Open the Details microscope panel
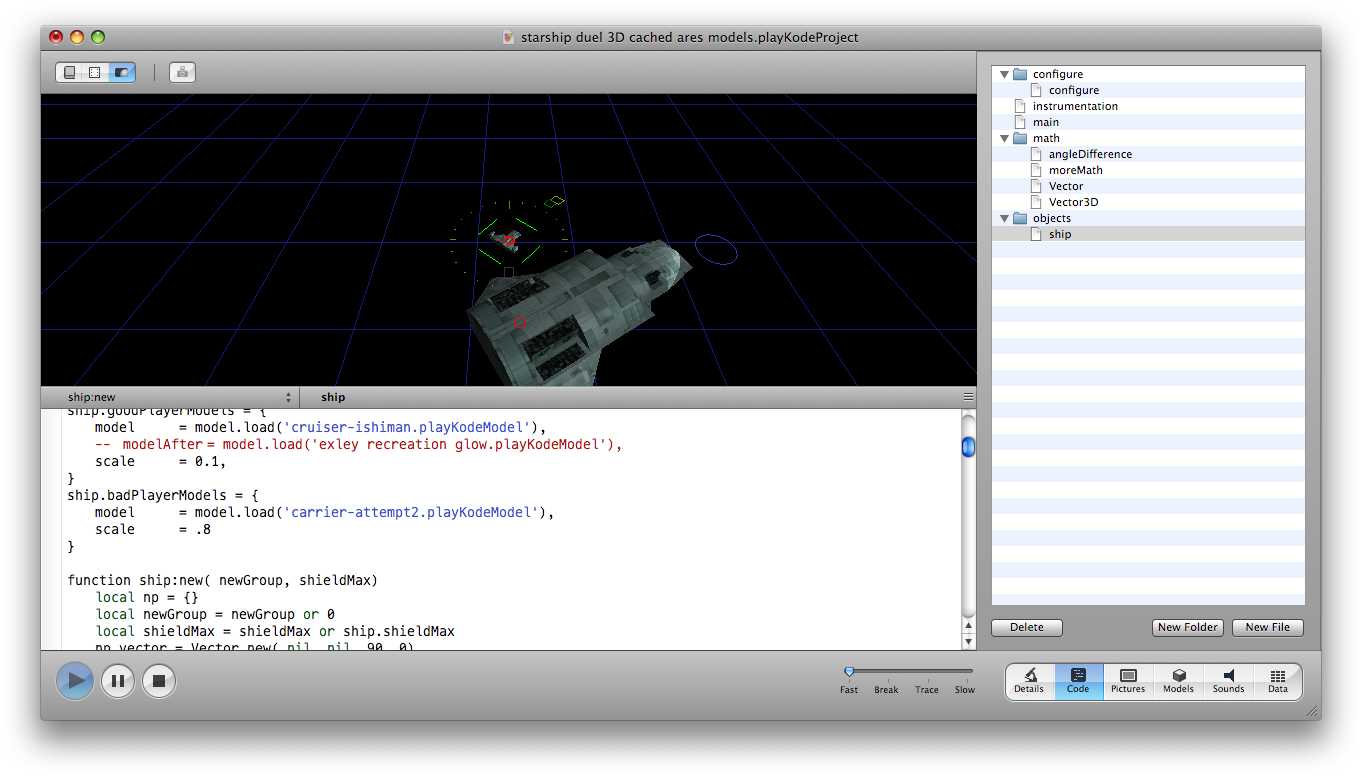This screenshot has width=1362, height=776. click(1029, 681)
